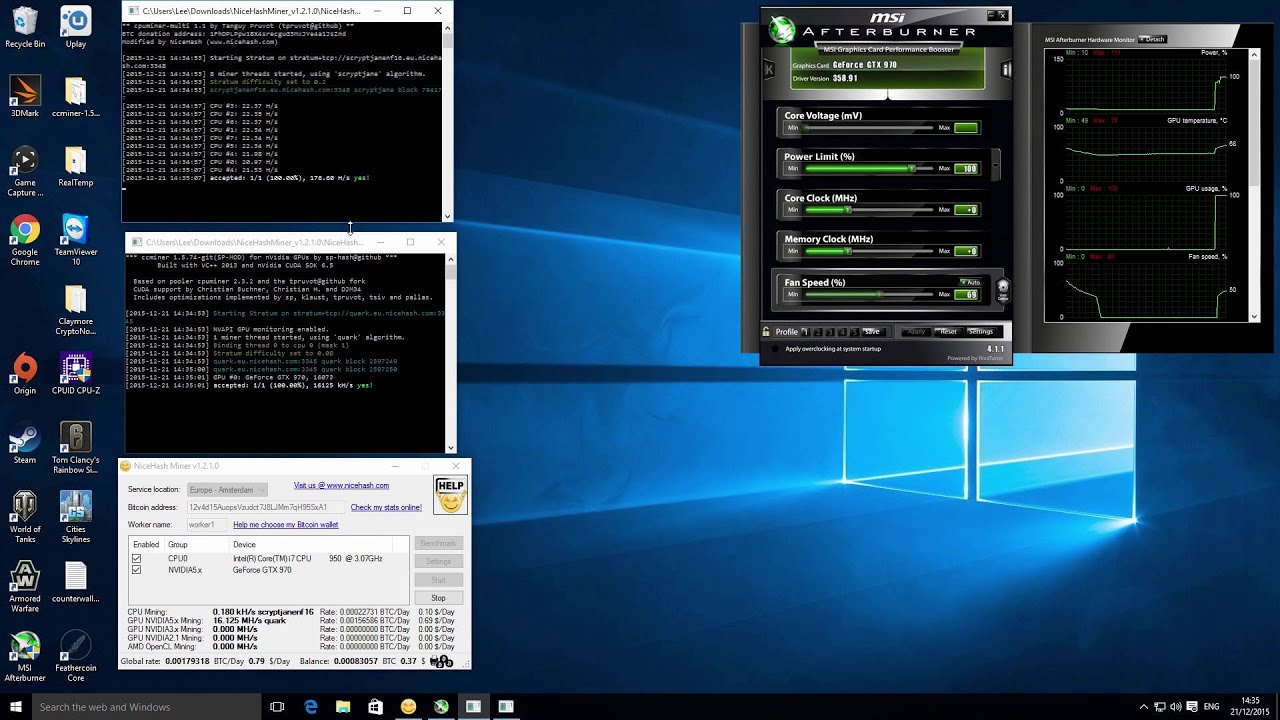The width and height of the screenshot is (1280, 720).
Task: Open the Windows Store taskbar icon
Action: click(375, 707)
